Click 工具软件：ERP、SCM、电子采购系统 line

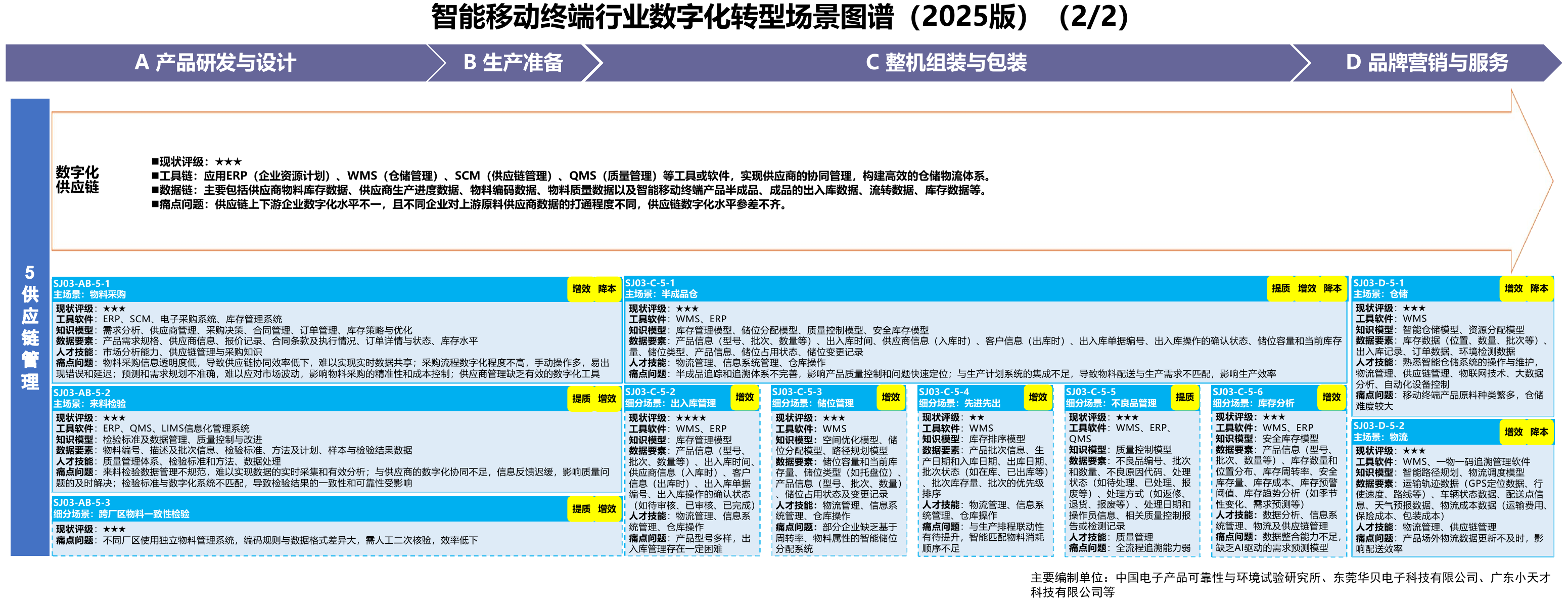169,319
